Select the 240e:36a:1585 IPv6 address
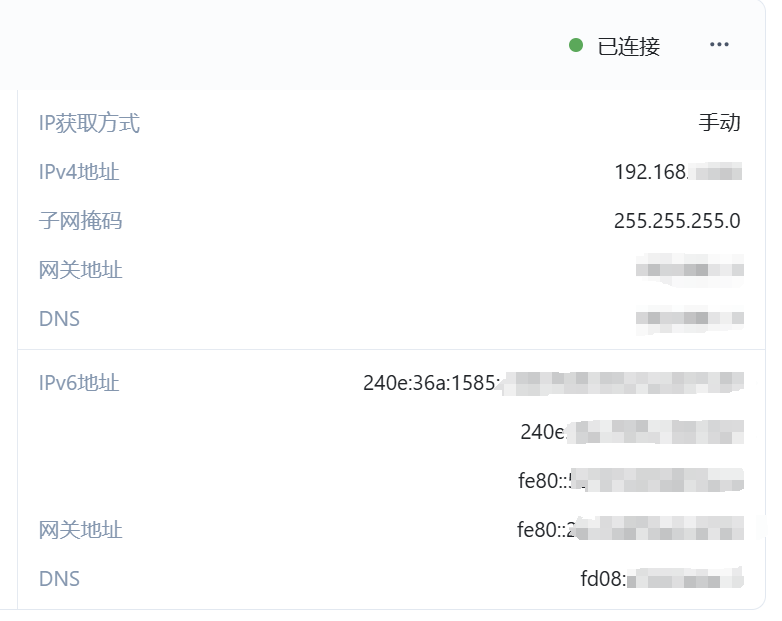This screenshot has height=621, width=782. coord(552,383)
